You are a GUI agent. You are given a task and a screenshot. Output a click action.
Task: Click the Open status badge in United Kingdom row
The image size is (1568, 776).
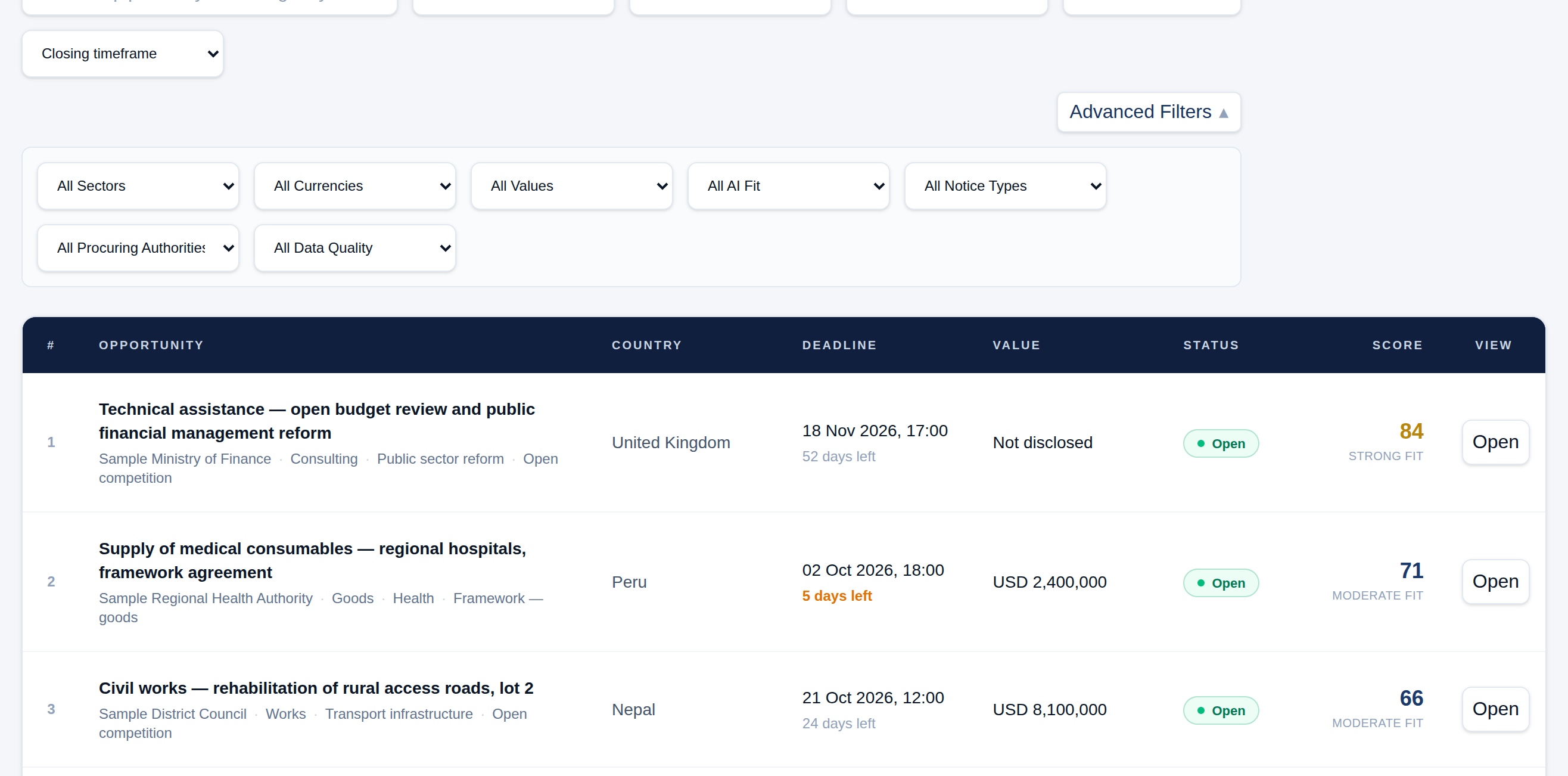click(x=1221, y=443)
